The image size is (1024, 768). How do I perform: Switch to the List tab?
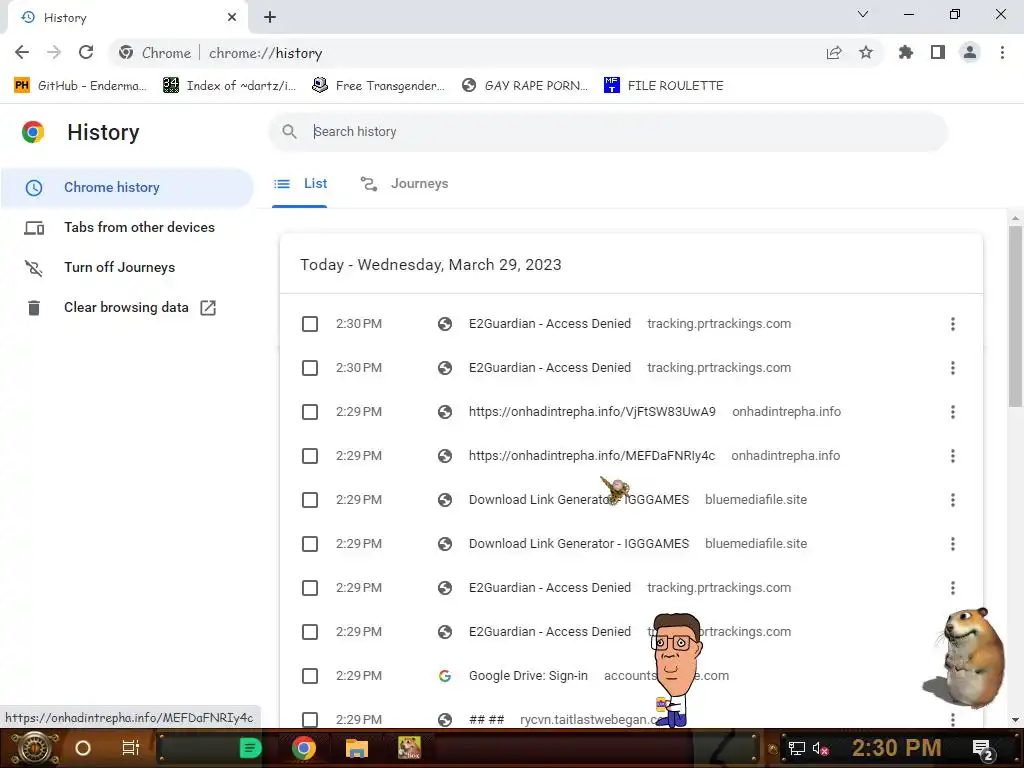click(300, 184)
